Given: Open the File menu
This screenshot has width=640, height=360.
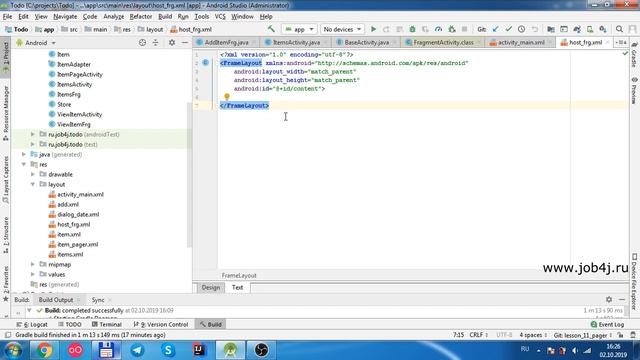Looking at the screenshot, I should point(7,17).
